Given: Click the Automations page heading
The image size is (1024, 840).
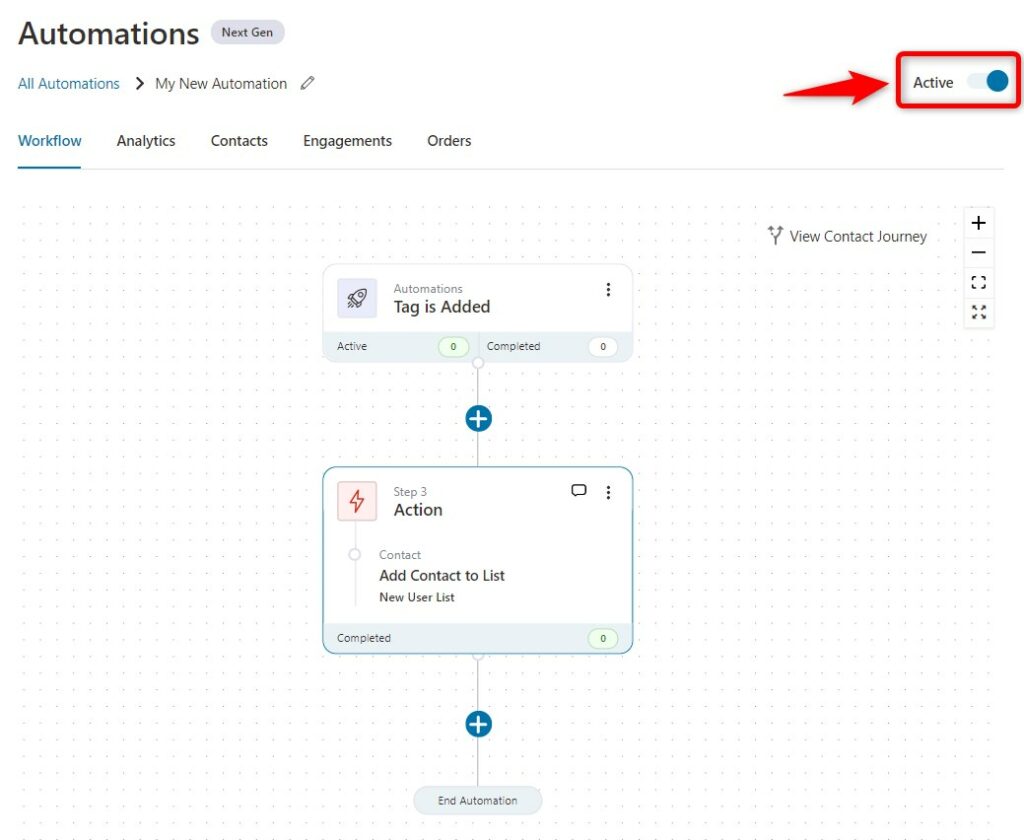Looking at the screenshot, I should [x=108, y=33].
